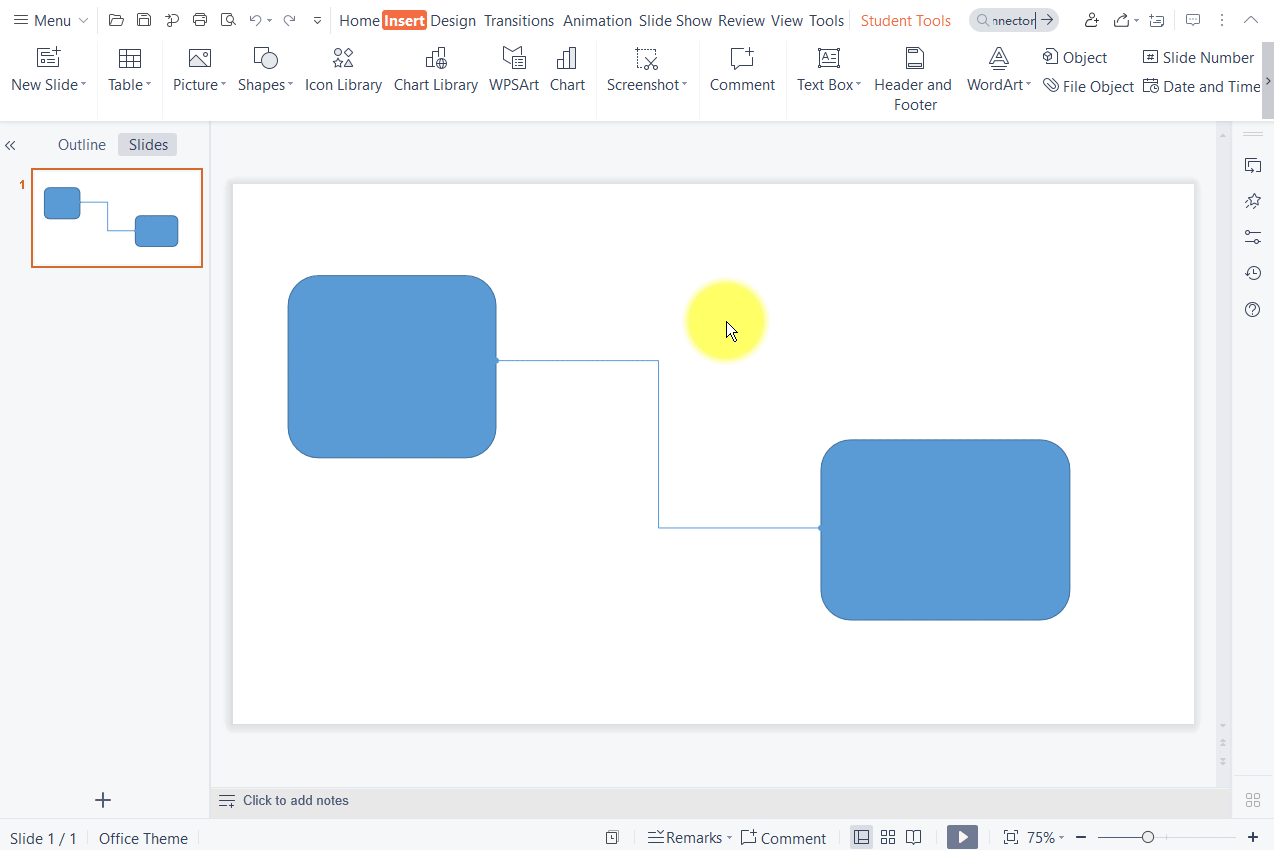Insert WPSArt decorative text
The image size is (1274, 850).
[x=513, y=70]
